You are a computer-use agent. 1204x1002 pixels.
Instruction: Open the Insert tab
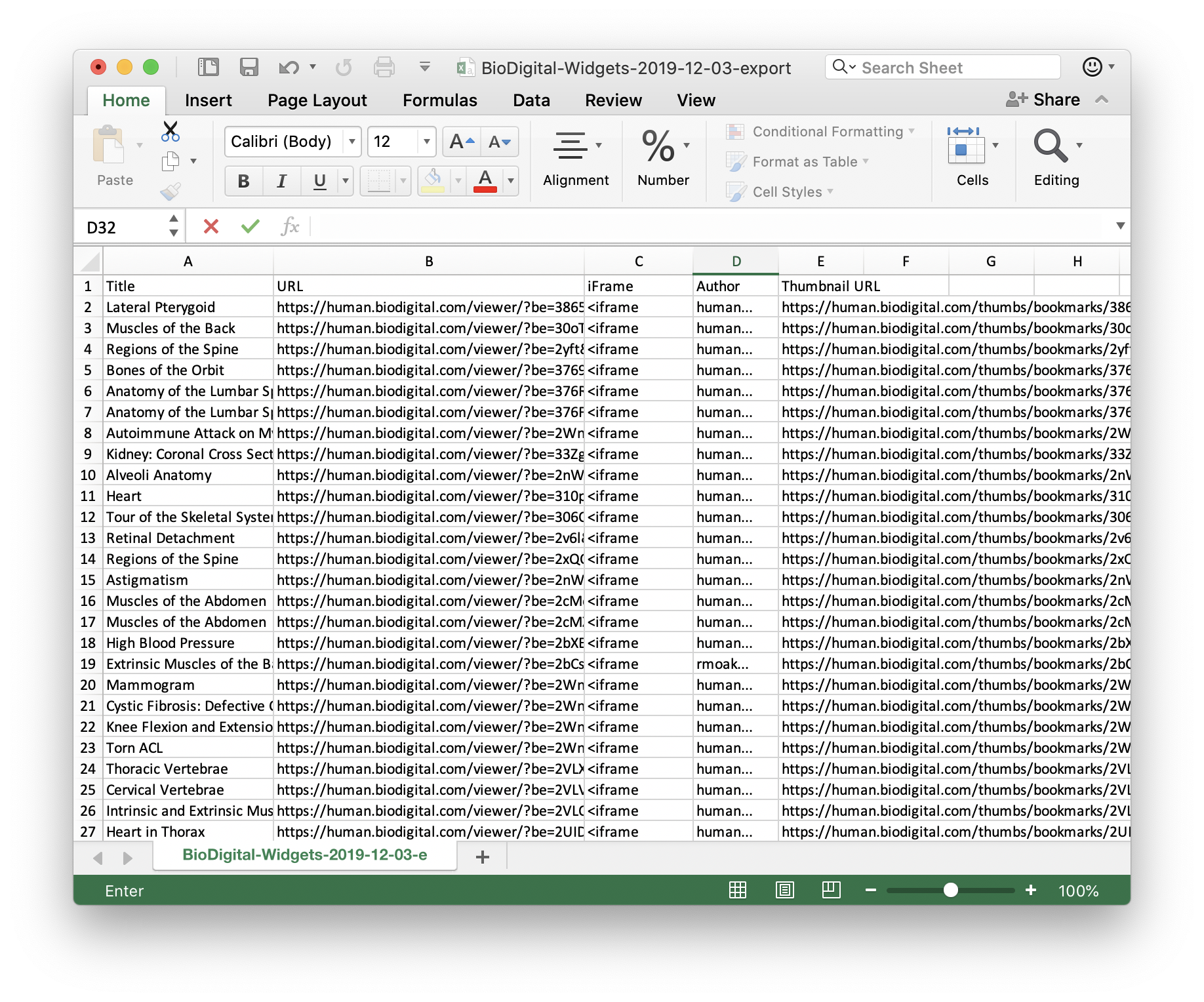(x=209, y=100)
